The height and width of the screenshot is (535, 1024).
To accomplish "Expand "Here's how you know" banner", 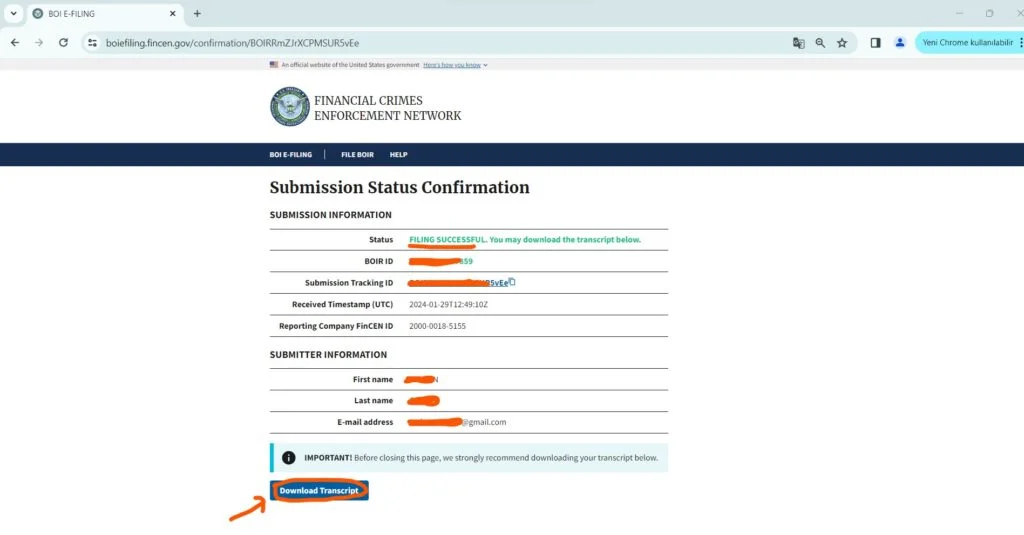I will click(x=455, y=65).
